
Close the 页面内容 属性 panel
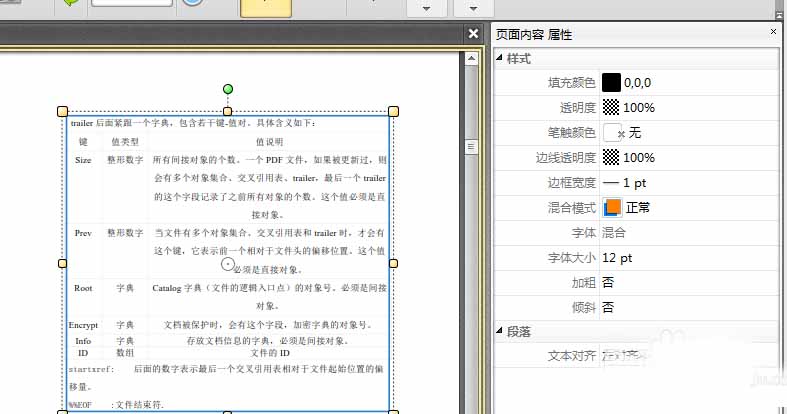click(773, 32)
